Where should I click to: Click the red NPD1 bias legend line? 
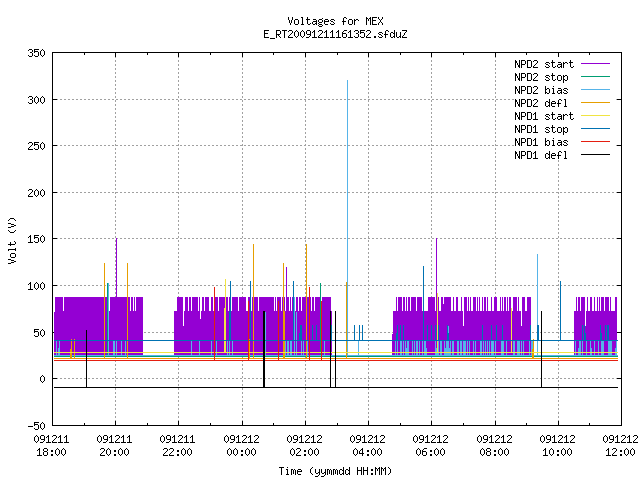click(595, 142)
